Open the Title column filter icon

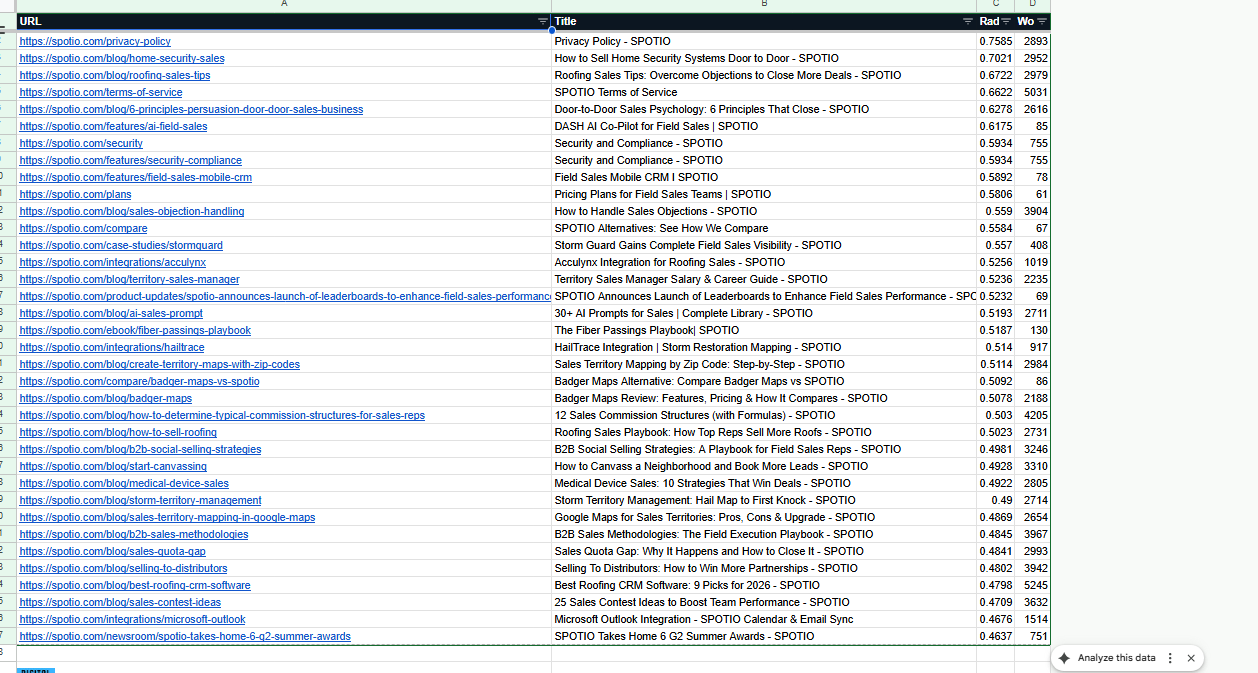coord(968,21)
